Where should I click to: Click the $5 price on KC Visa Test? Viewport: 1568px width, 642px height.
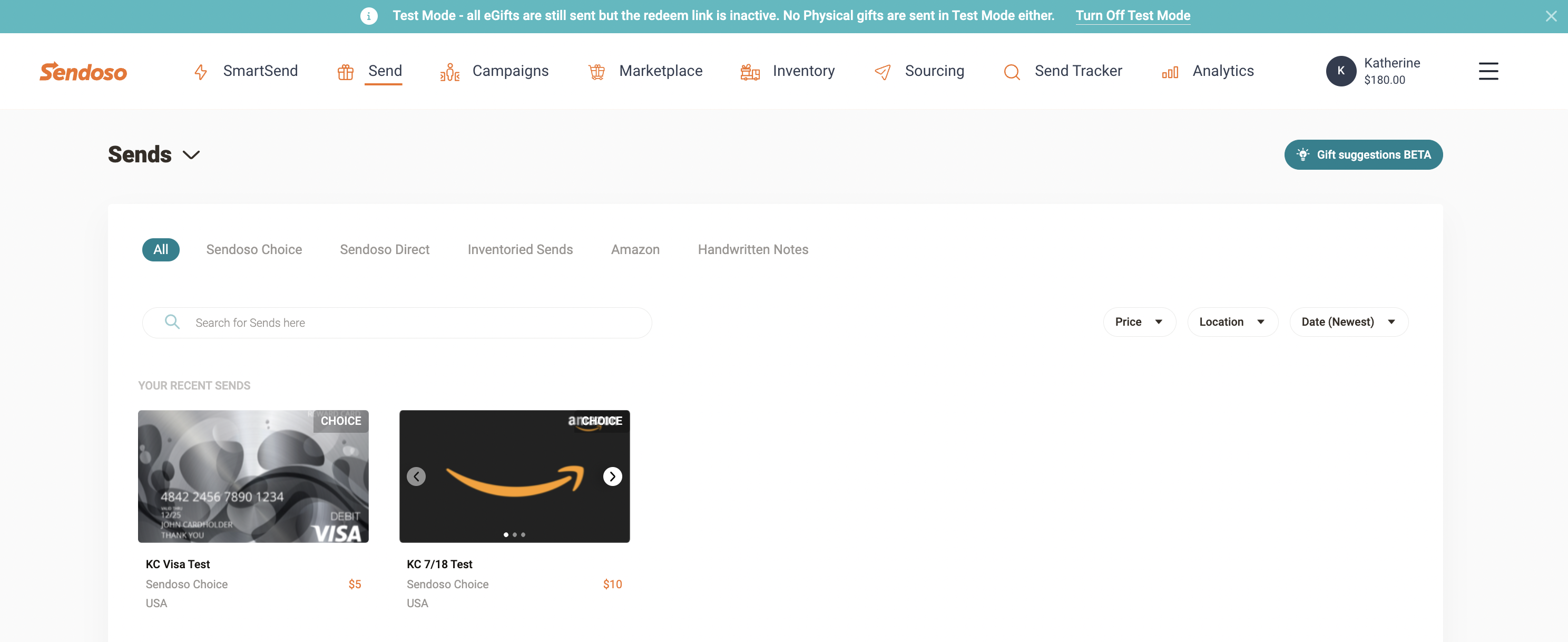354,583
